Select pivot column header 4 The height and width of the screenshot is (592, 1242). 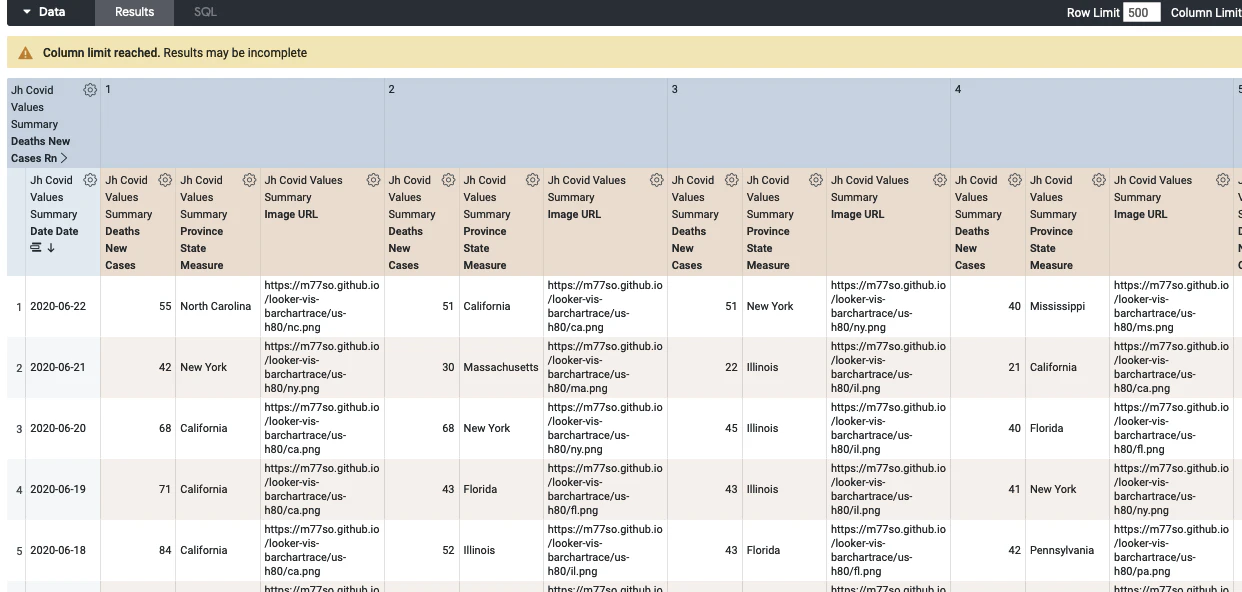(x=1092, y=123)
